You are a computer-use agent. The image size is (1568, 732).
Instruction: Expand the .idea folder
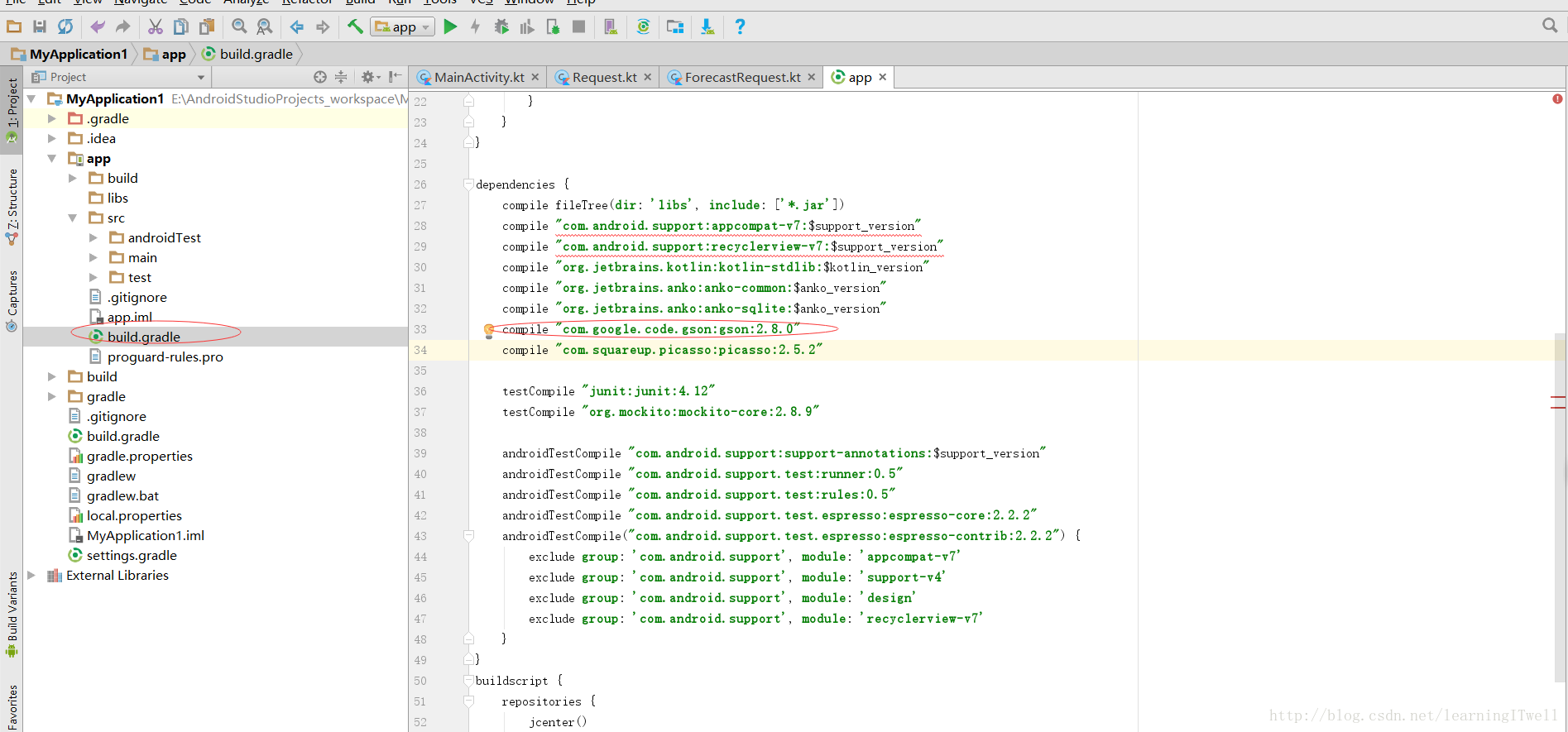51,138
